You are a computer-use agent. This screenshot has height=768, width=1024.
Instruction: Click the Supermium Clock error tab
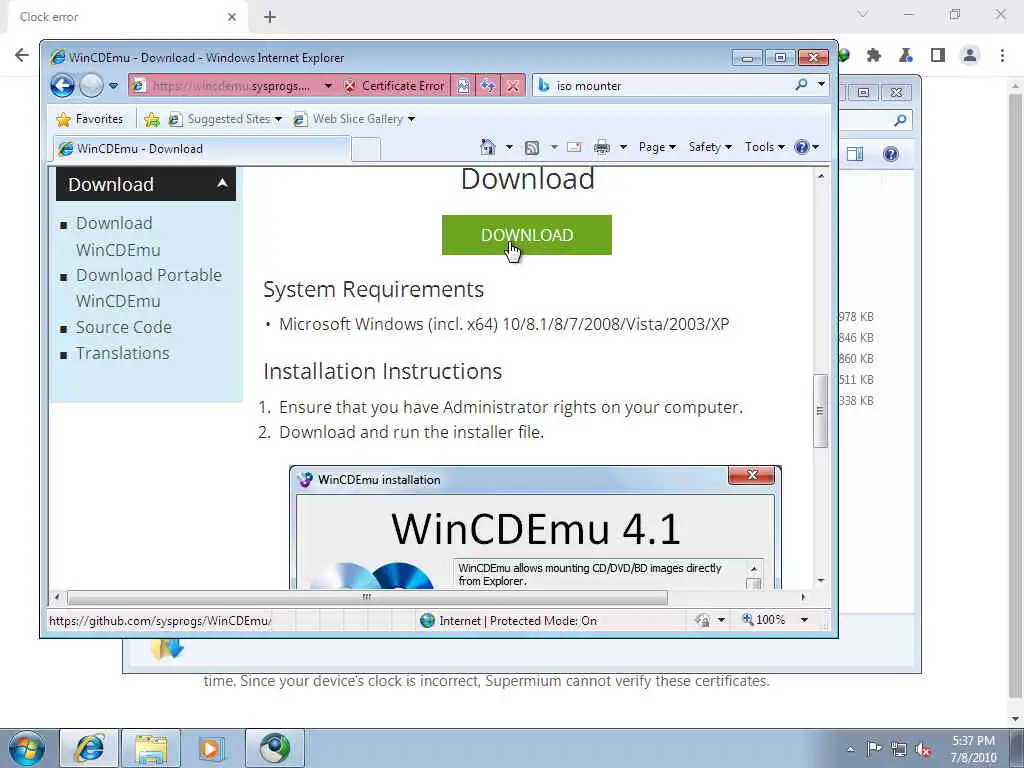(127, 17)
